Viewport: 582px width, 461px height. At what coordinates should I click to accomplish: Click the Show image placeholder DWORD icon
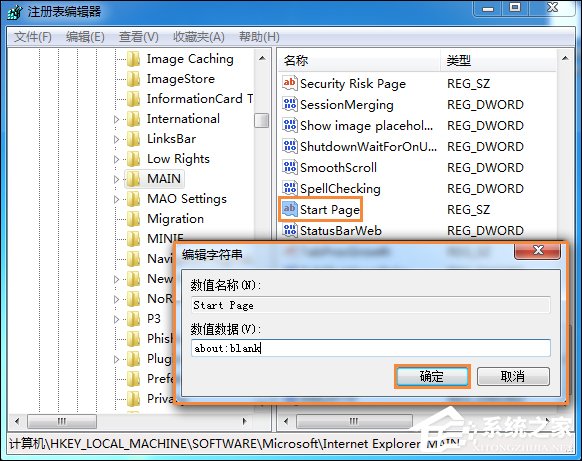(x=290, y=125)
